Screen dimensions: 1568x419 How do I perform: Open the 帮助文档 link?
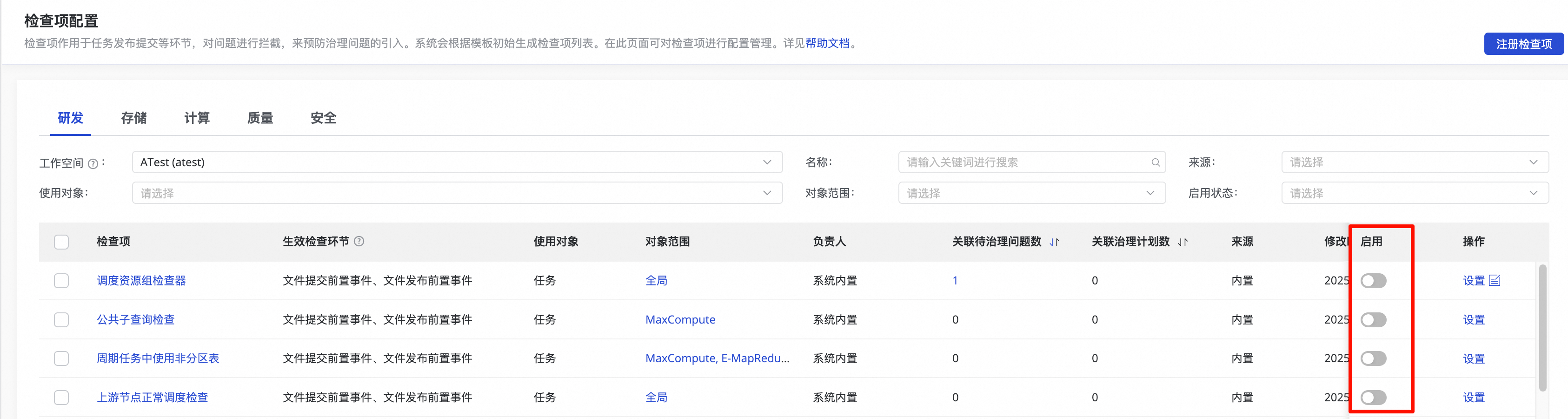pos(827,43)
